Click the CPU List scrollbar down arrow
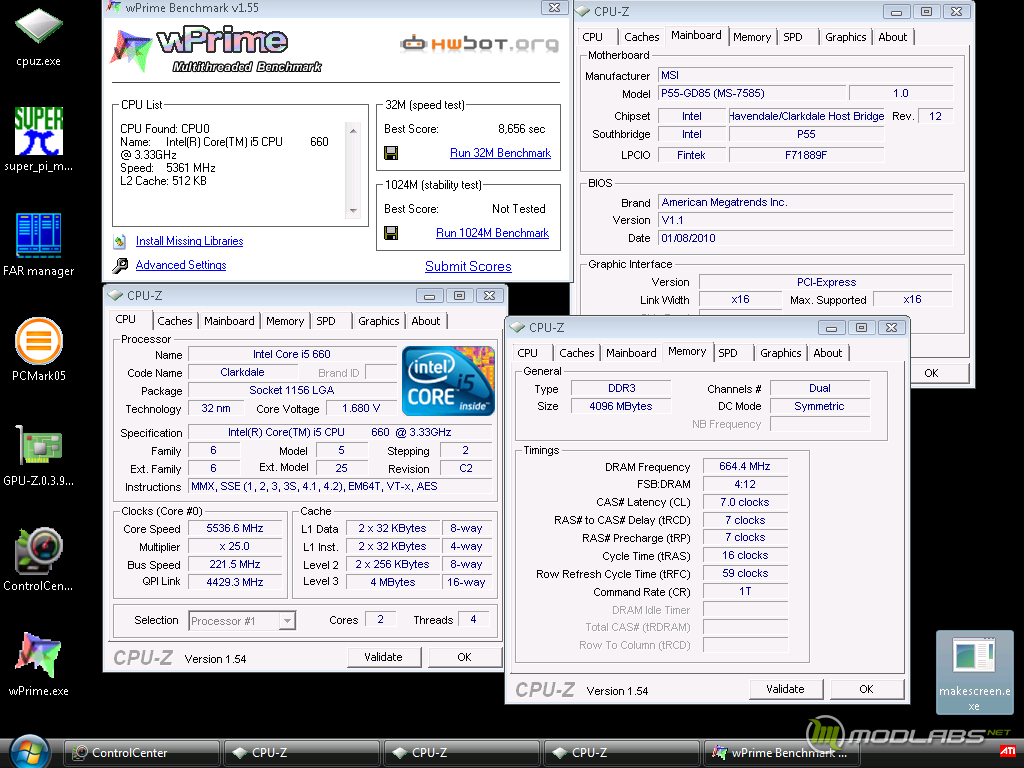This screenshot has height=768, width=1024. (353, 210)
